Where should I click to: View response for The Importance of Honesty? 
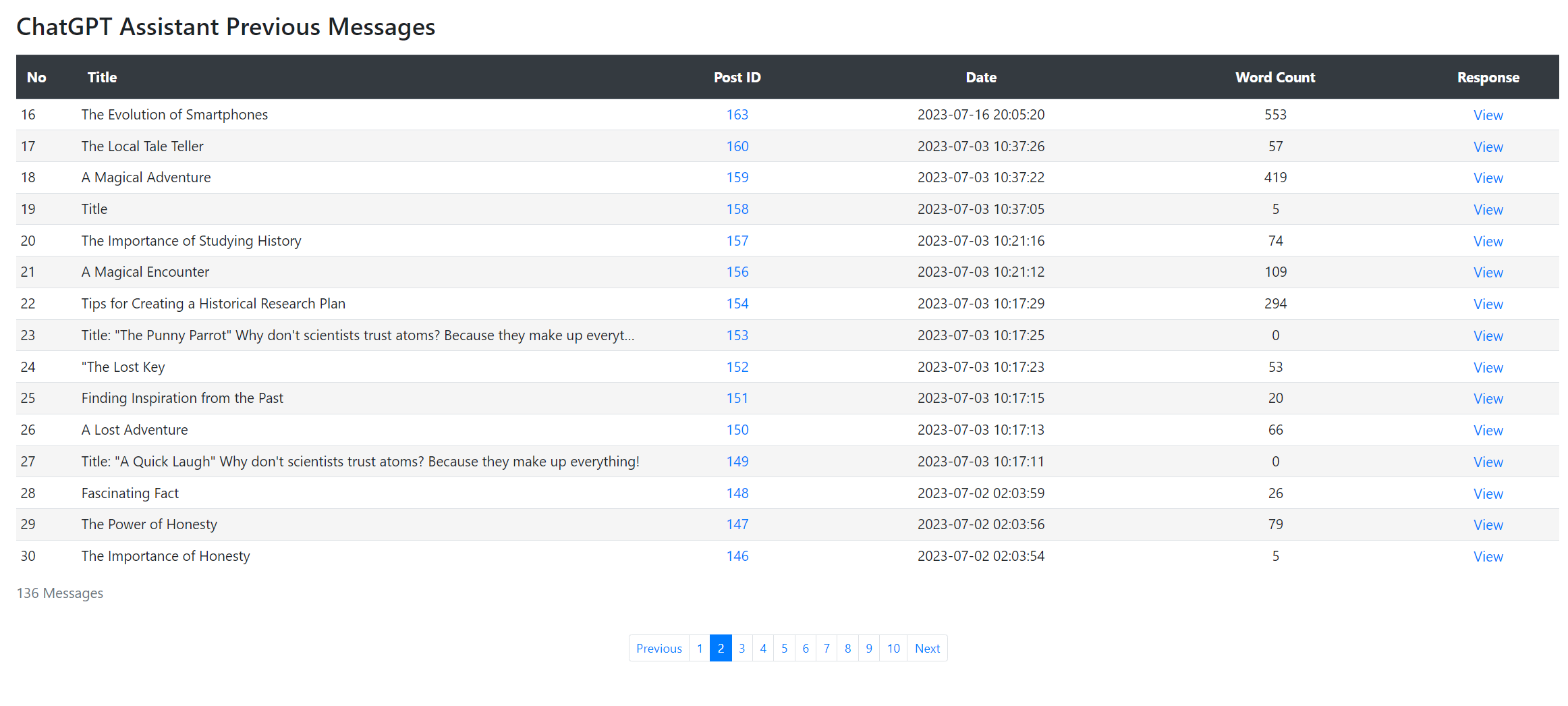(1488, 557)
